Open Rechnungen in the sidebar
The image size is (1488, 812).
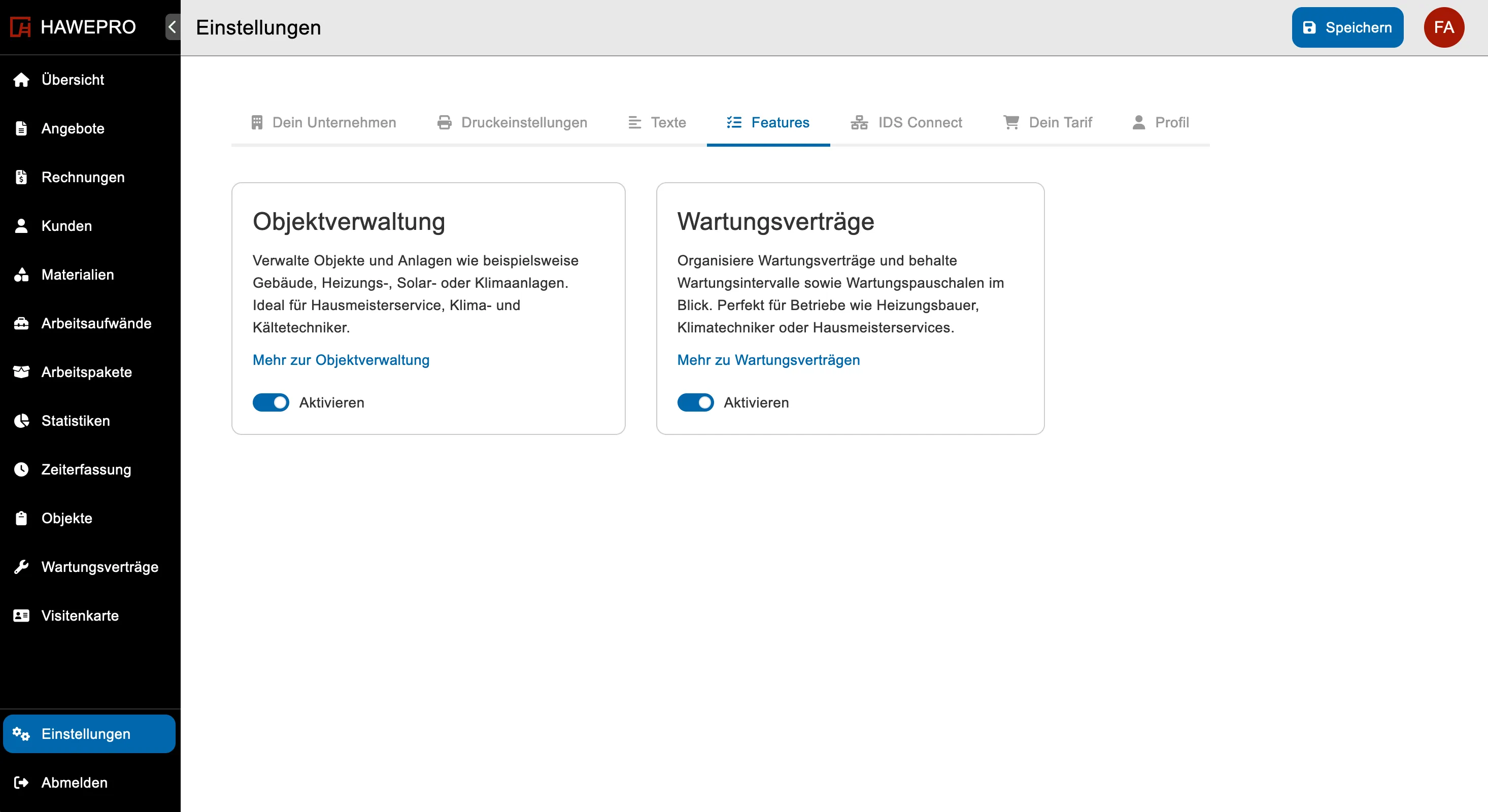(x=89, y=177)
